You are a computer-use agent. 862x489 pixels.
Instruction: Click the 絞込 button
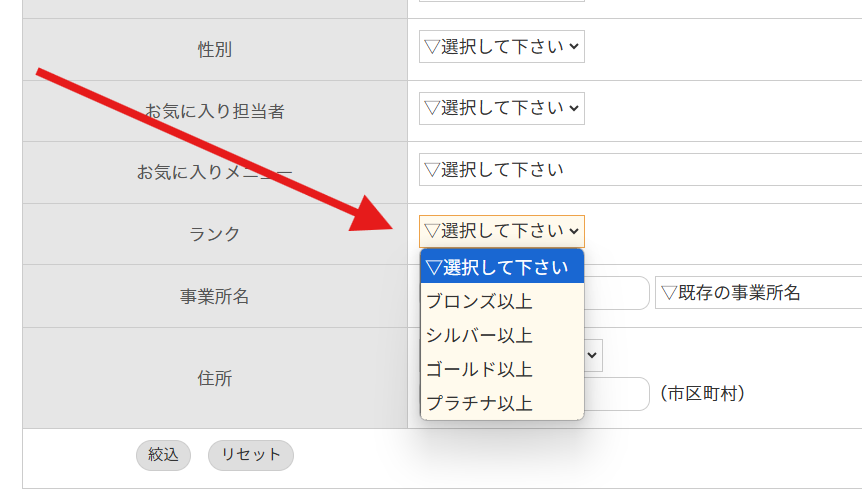click(163, 455)
